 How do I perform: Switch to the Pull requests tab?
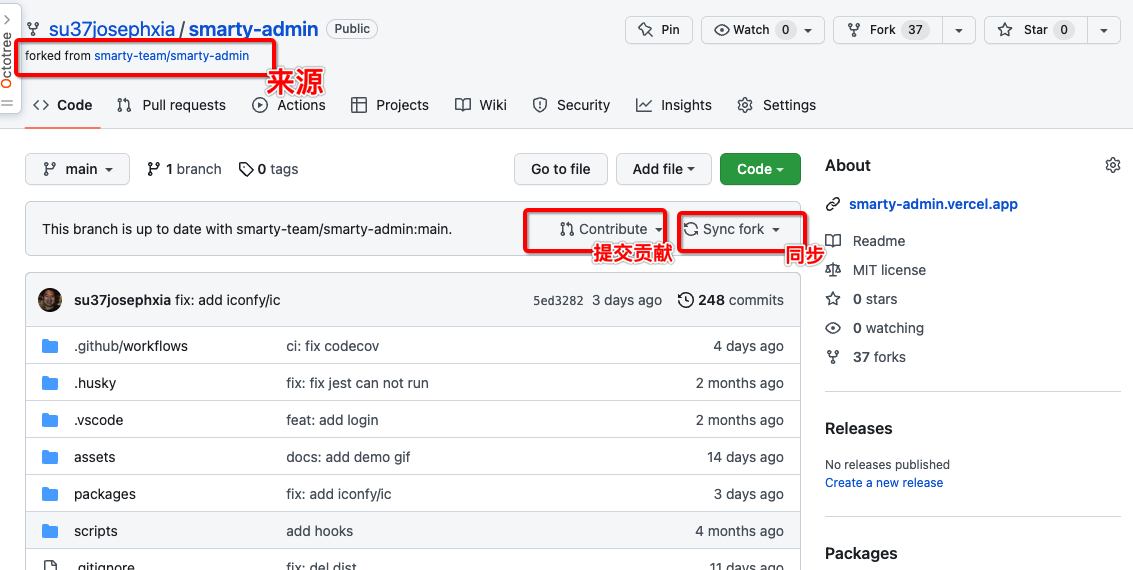coord(171,105)
